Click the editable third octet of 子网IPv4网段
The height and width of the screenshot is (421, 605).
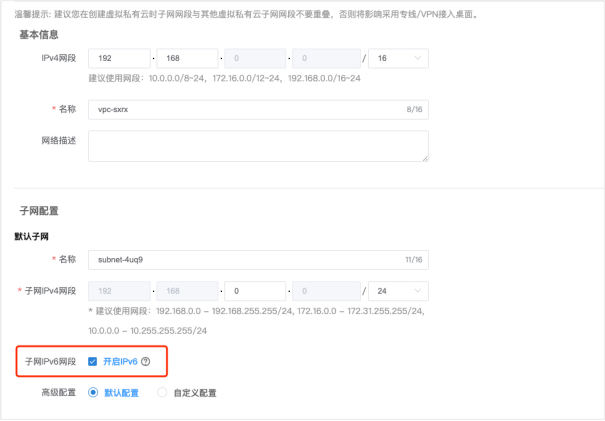[255, 292]
